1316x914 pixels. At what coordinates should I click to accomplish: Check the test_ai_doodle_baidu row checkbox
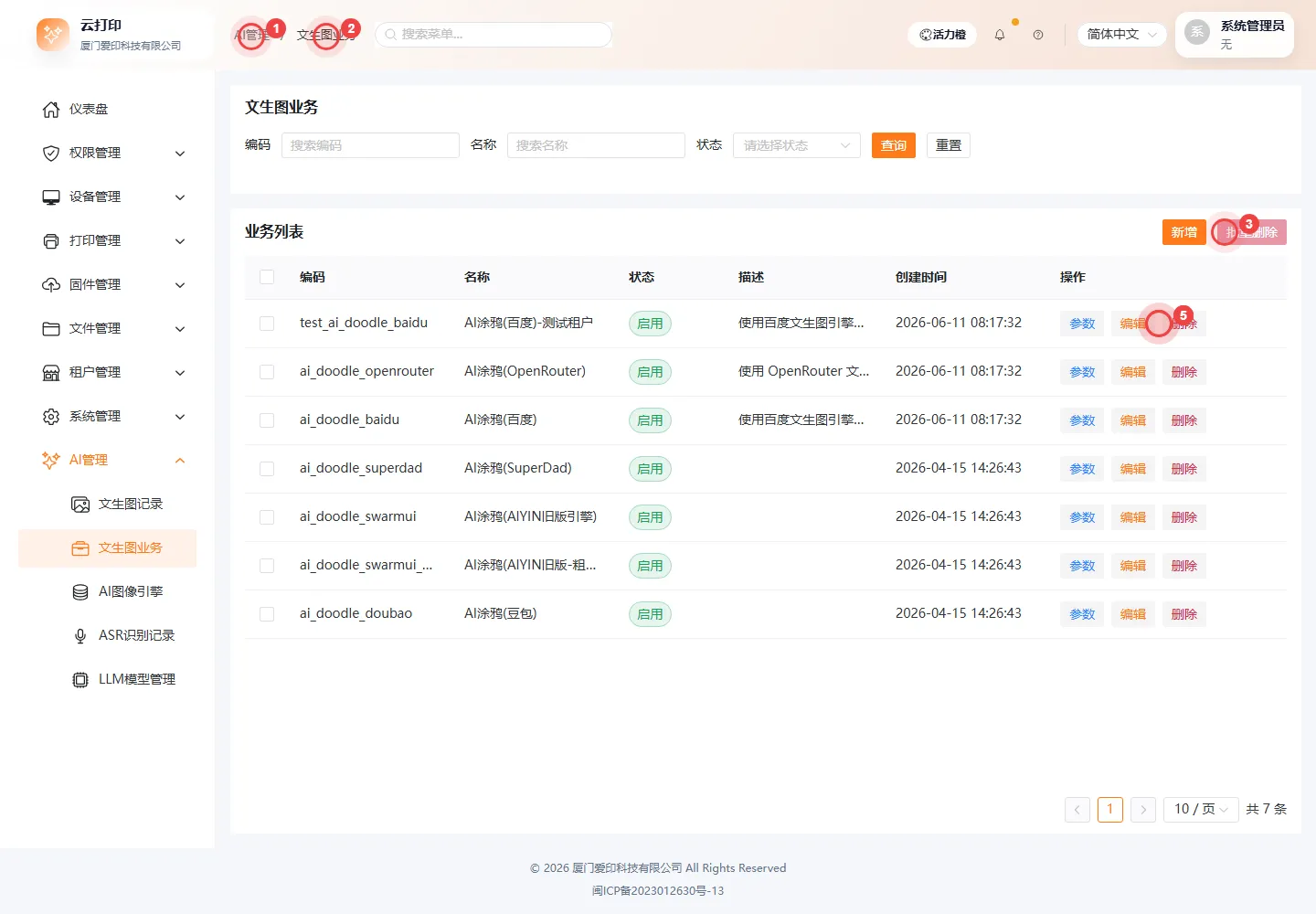coord(267,324)
